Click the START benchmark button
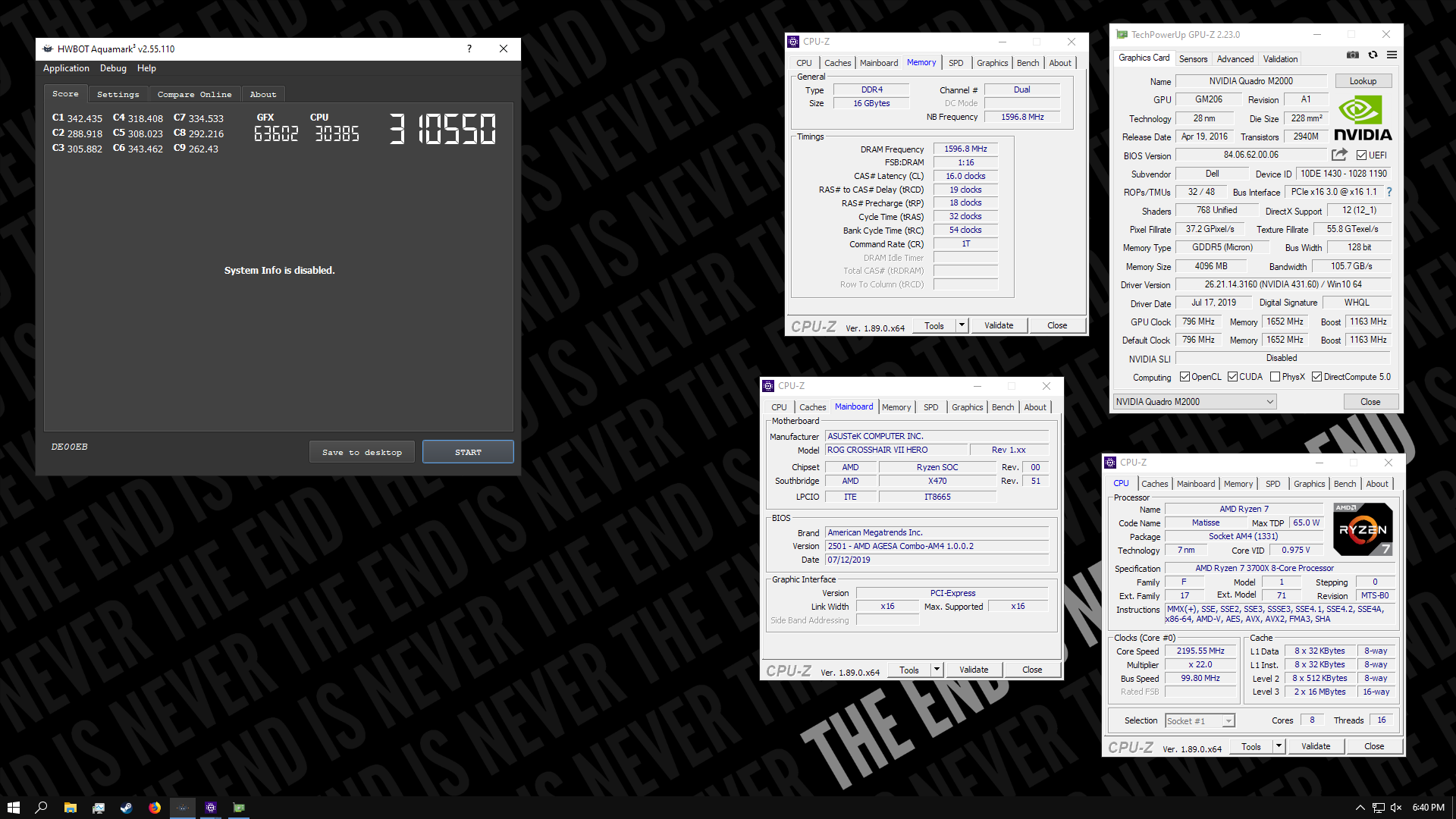Screen dimensions: 1456x819 pyautogui.click(x=468, y=452)
